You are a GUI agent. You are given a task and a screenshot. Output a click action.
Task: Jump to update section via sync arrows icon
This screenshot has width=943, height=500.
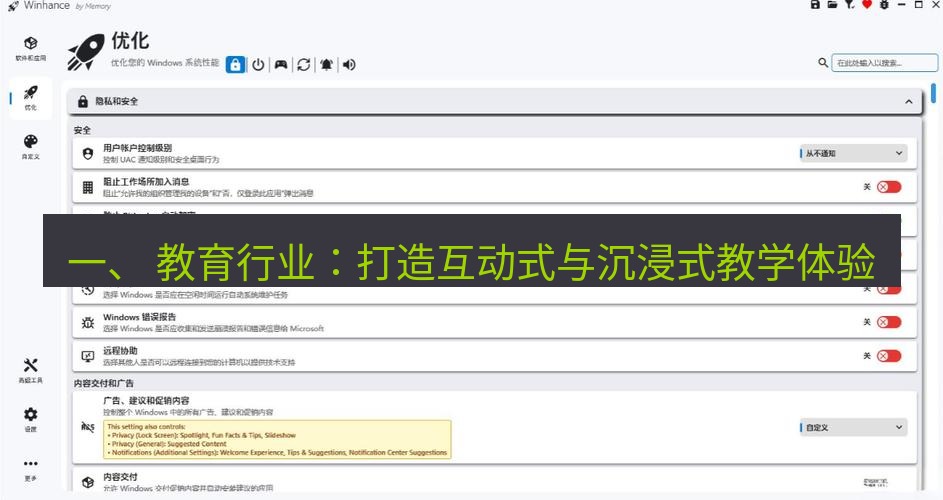(x=304, y=64)
